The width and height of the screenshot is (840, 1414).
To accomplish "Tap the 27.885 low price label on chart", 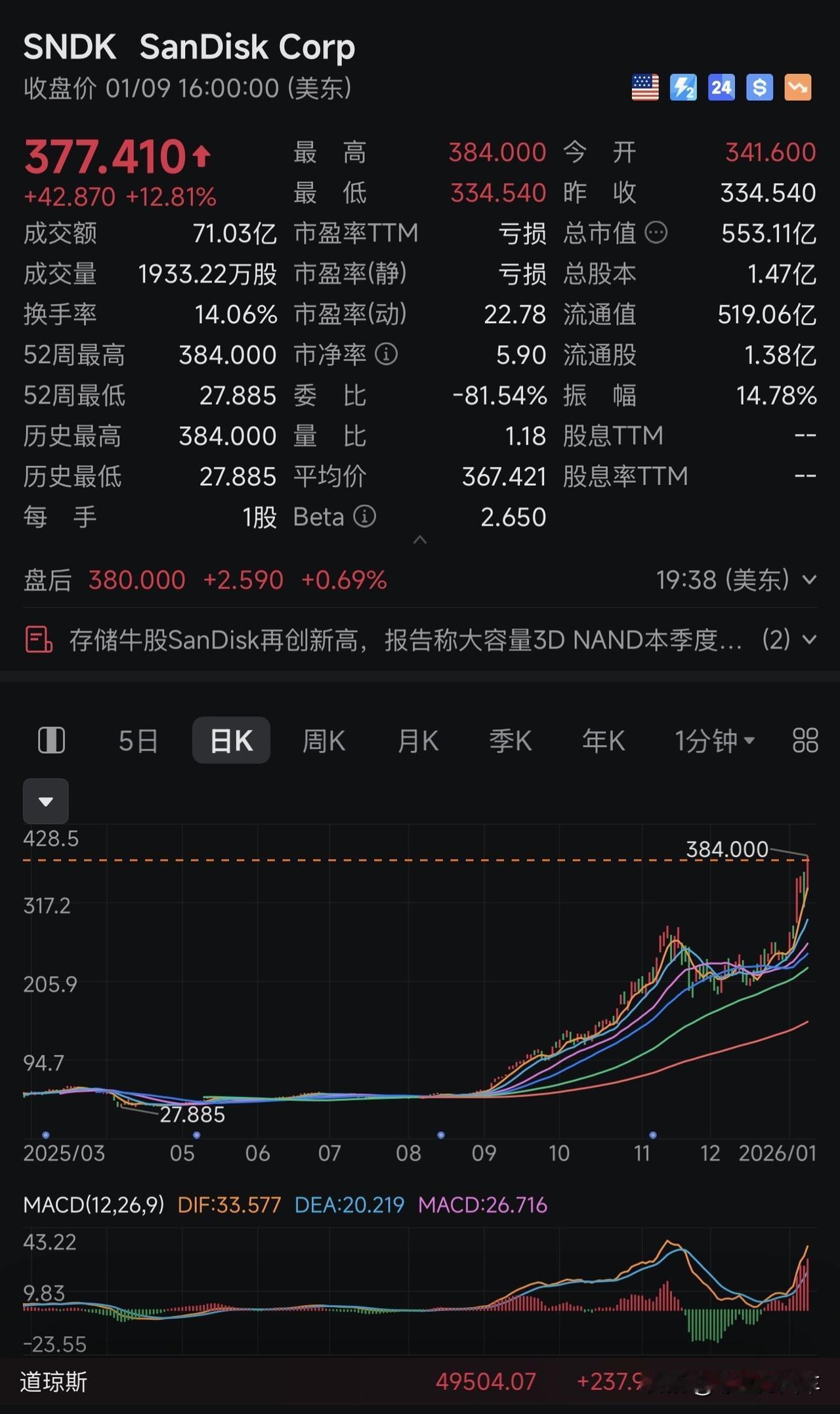I will (x=192, y=1115).
